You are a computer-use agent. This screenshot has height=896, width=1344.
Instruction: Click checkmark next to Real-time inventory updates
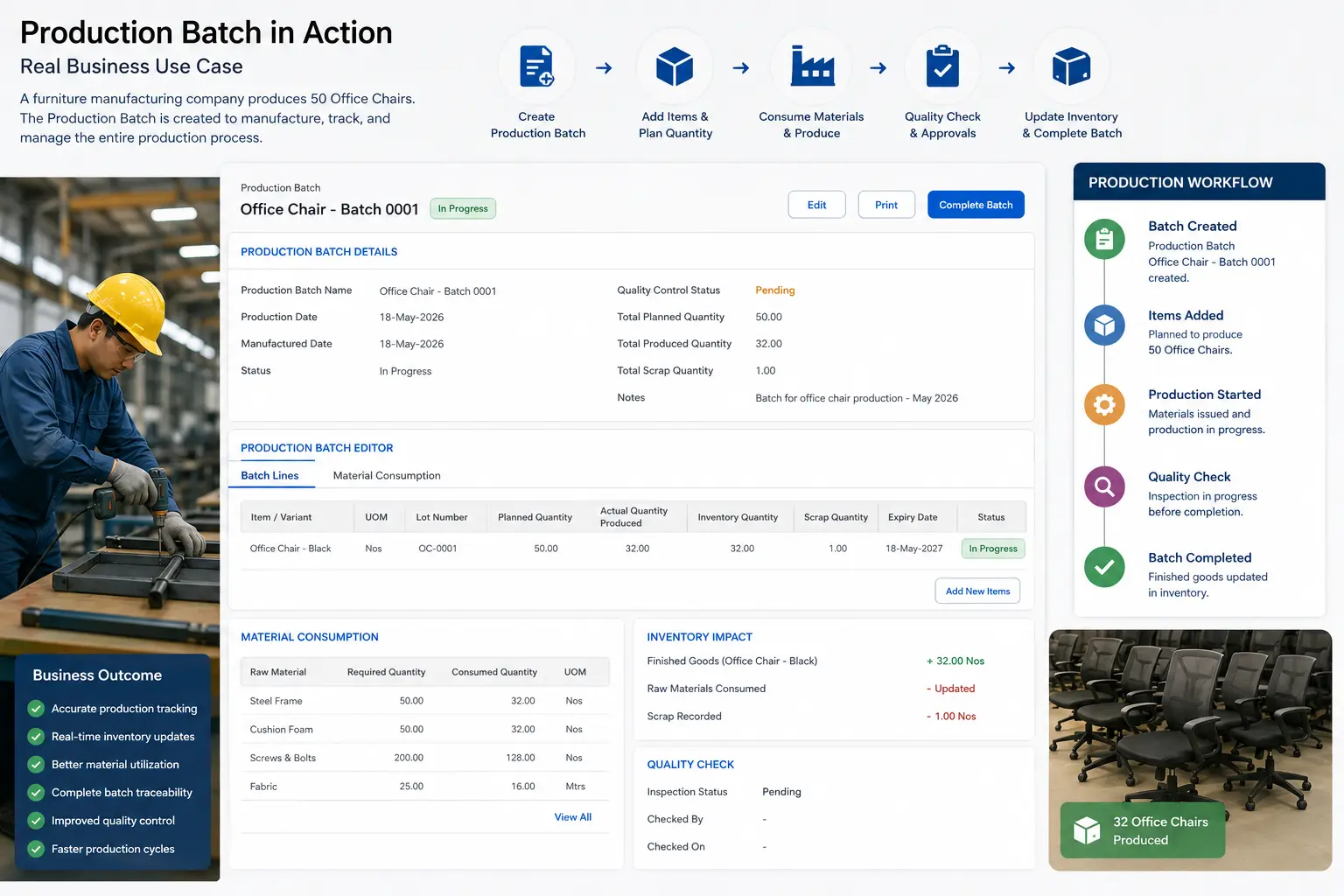point(36,737)
